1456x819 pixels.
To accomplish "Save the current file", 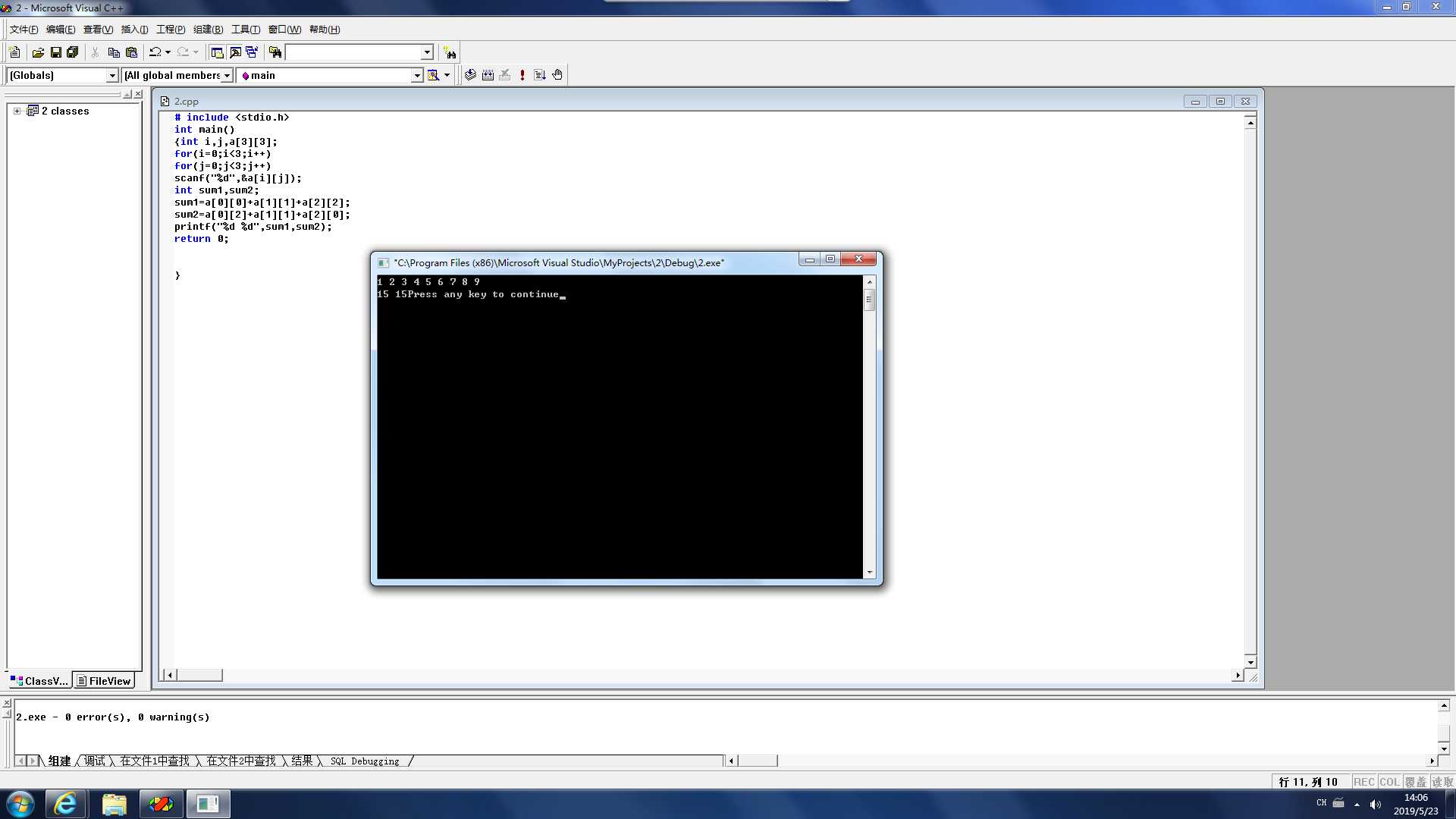I will point(55,52).
